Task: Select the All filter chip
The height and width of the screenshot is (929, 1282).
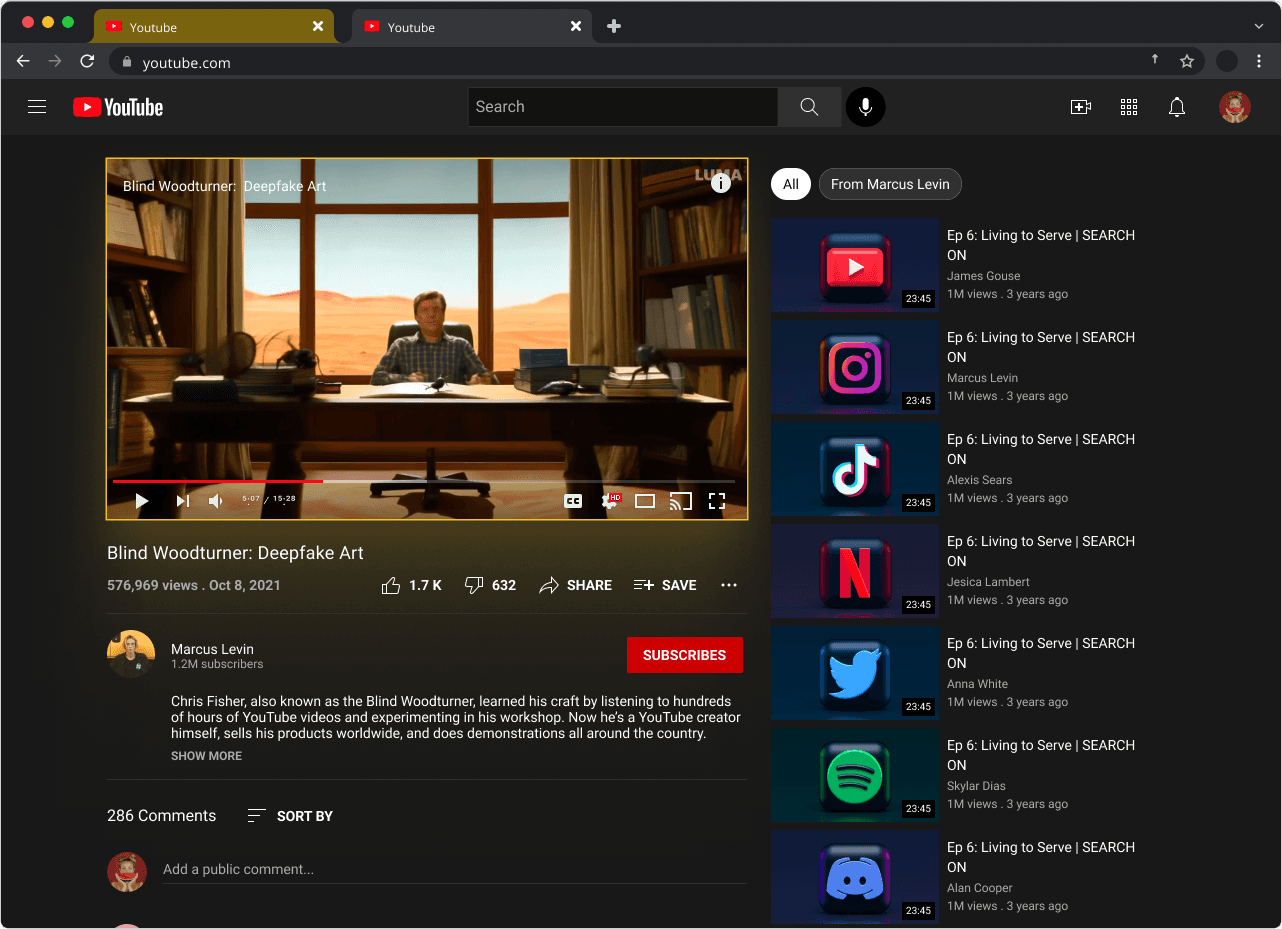Action: (791, 184)
